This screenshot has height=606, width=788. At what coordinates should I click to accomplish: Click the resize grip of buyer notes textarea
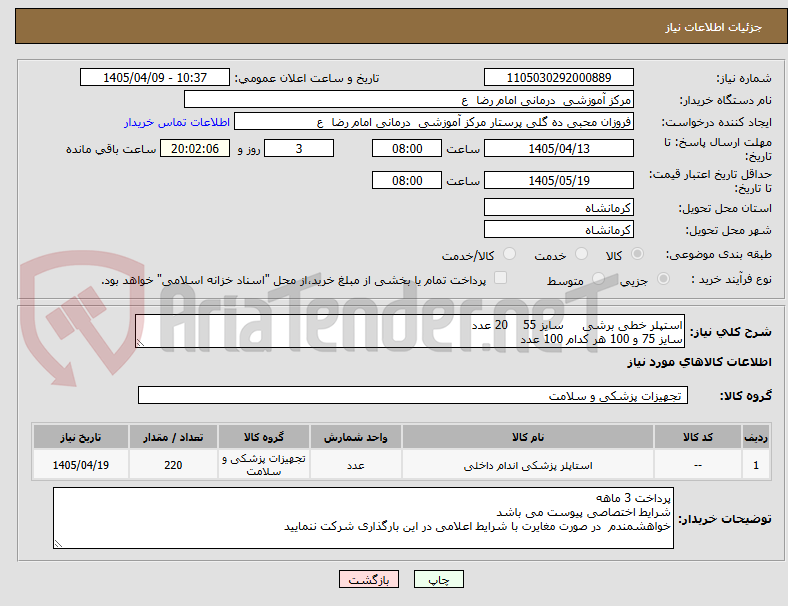(x=58, y=543)
